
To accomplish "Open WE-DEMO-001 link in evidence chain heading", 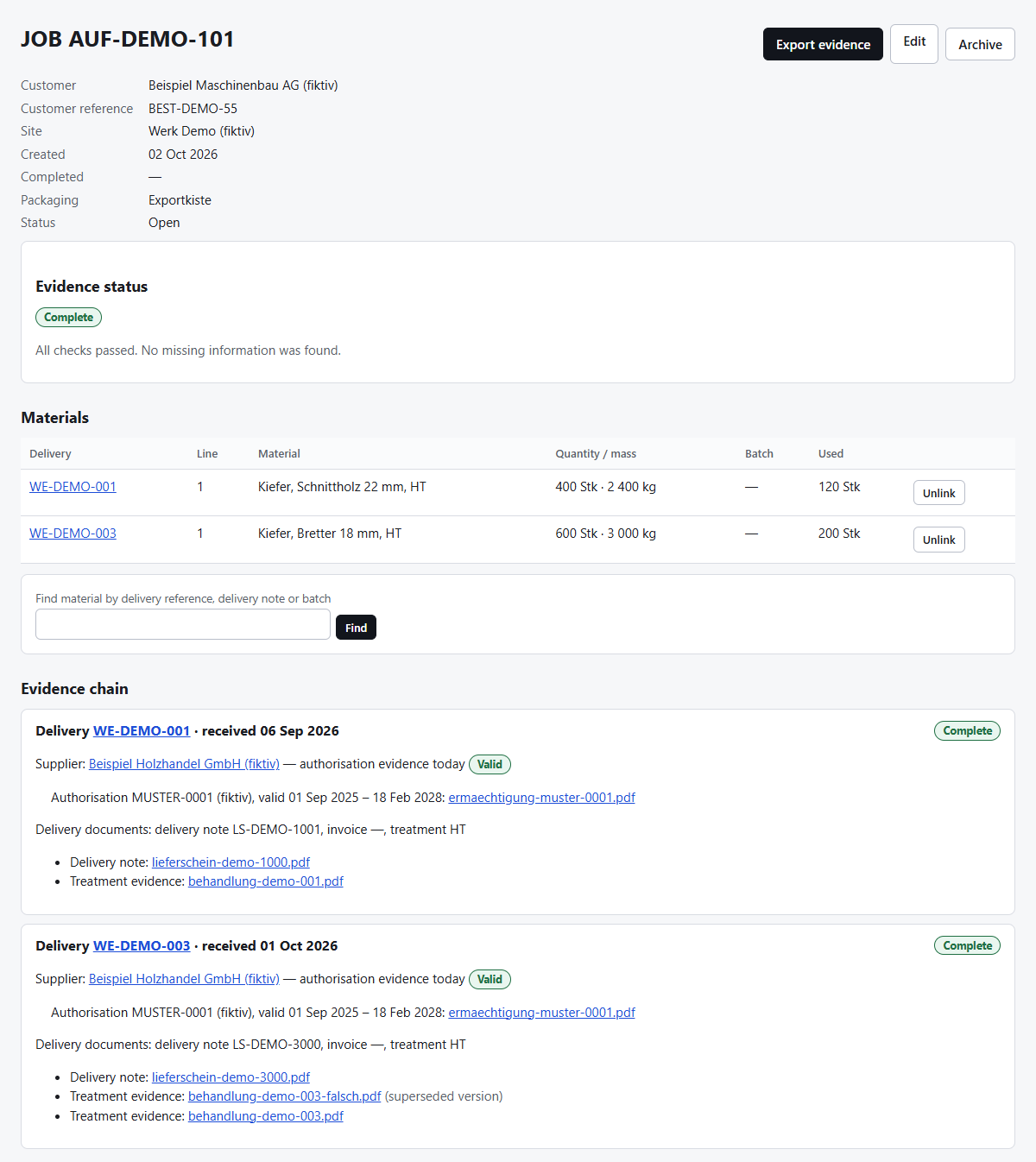I will pyautogui.click(x=142, y=731).
